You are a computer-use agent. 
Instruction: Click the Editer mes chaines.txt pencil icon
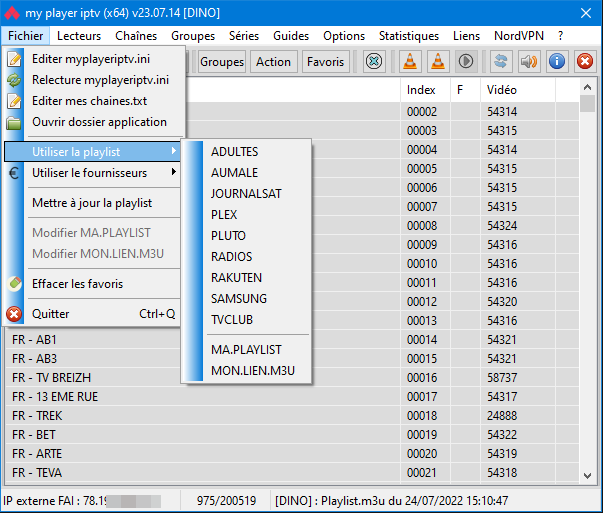[x=14, y=101]
